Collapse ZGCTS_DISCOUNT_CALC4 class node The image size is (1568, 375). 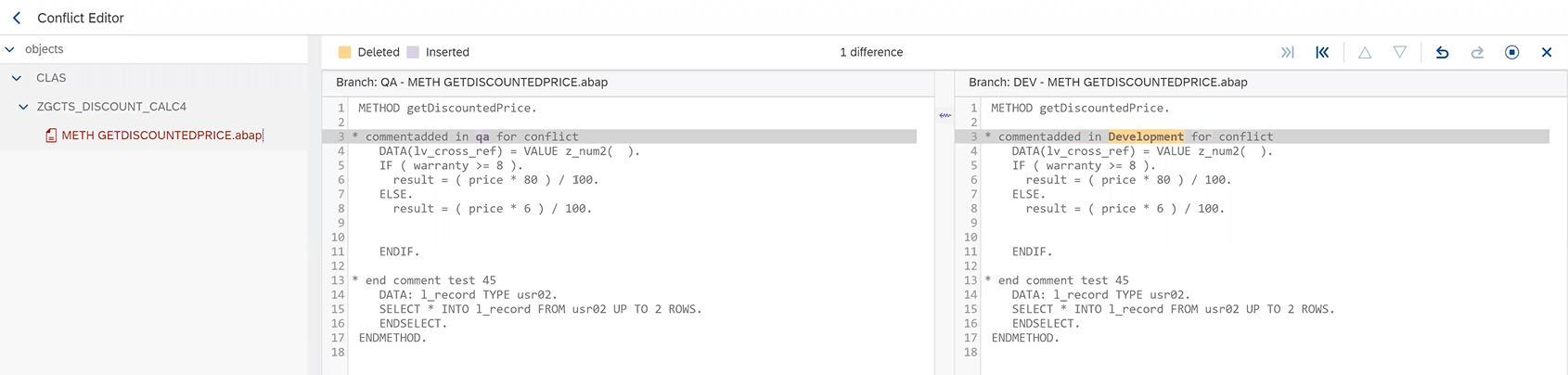(23, 107)
